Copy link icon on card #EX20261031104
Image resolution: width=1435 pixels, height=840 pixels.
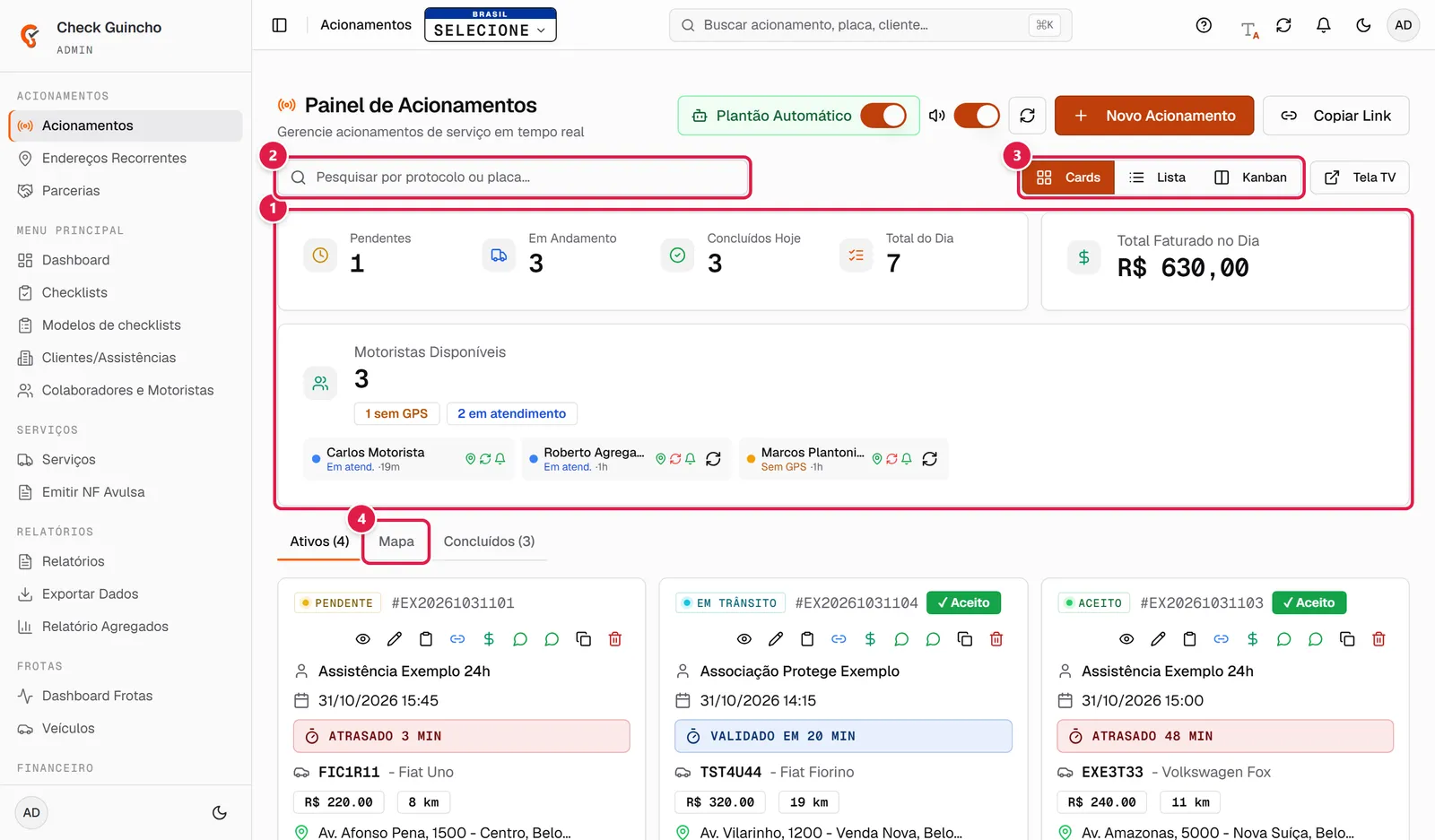[839, 639]
